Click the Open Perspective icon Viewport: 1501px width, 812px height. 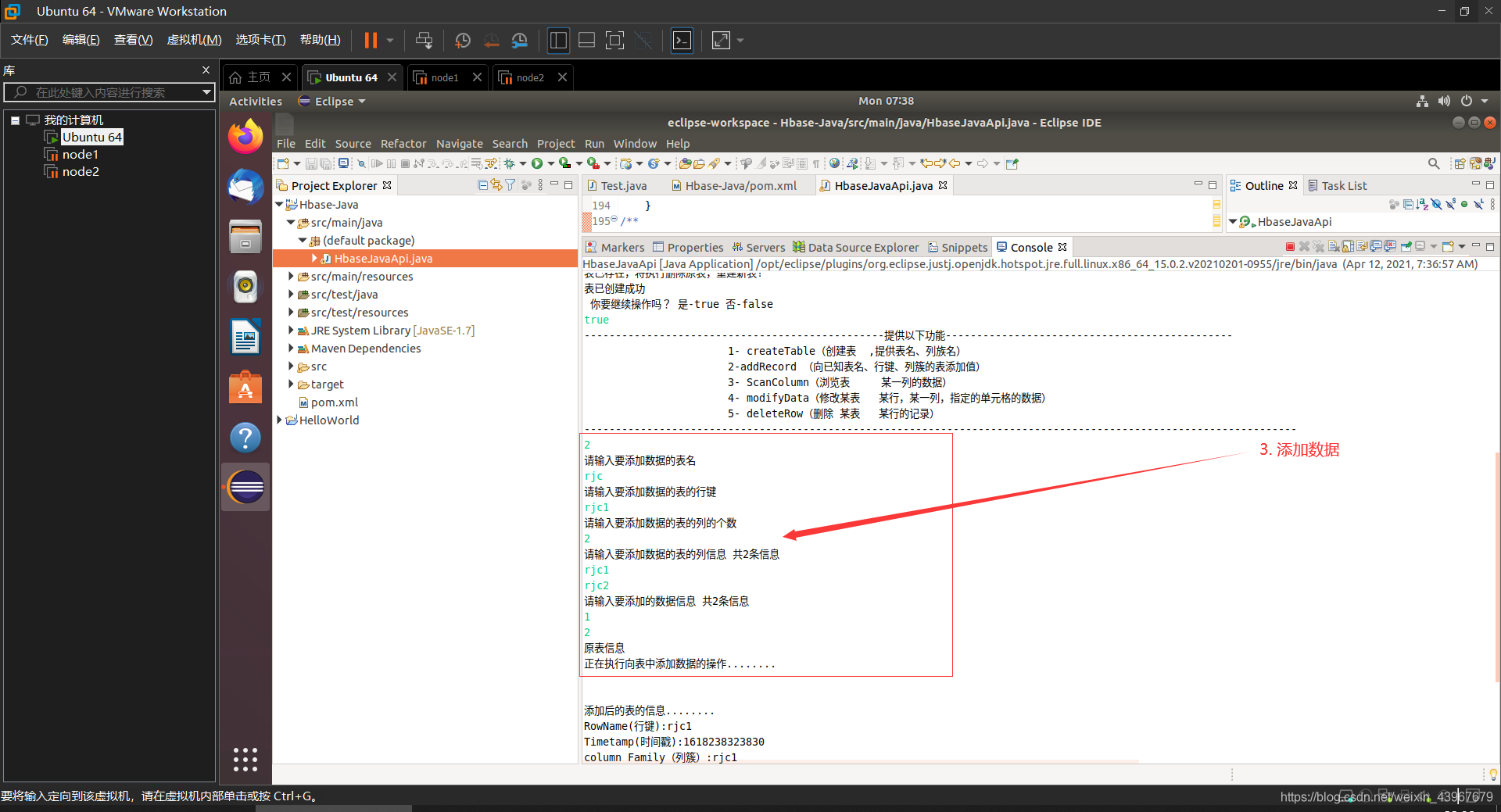1460,163
